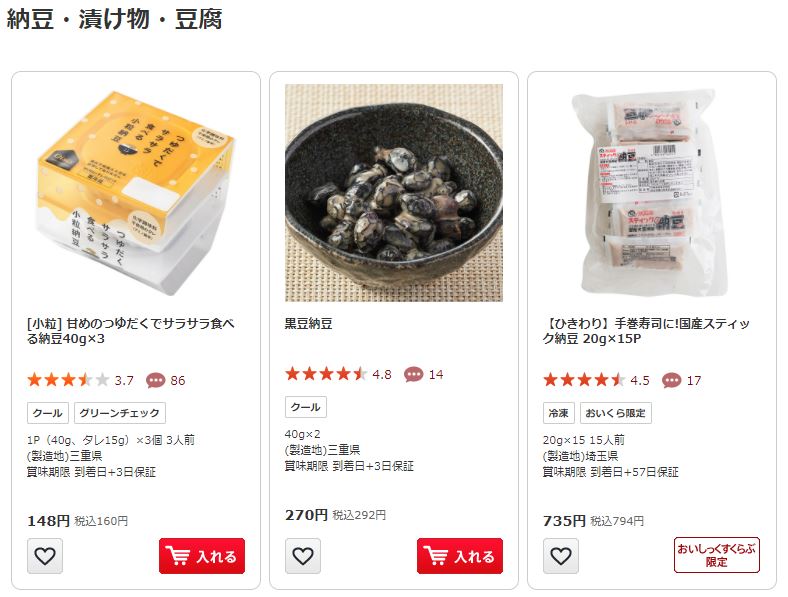788x597 pixels.
Task: Open review comments icon showing 14
Action: coord(413,374)
